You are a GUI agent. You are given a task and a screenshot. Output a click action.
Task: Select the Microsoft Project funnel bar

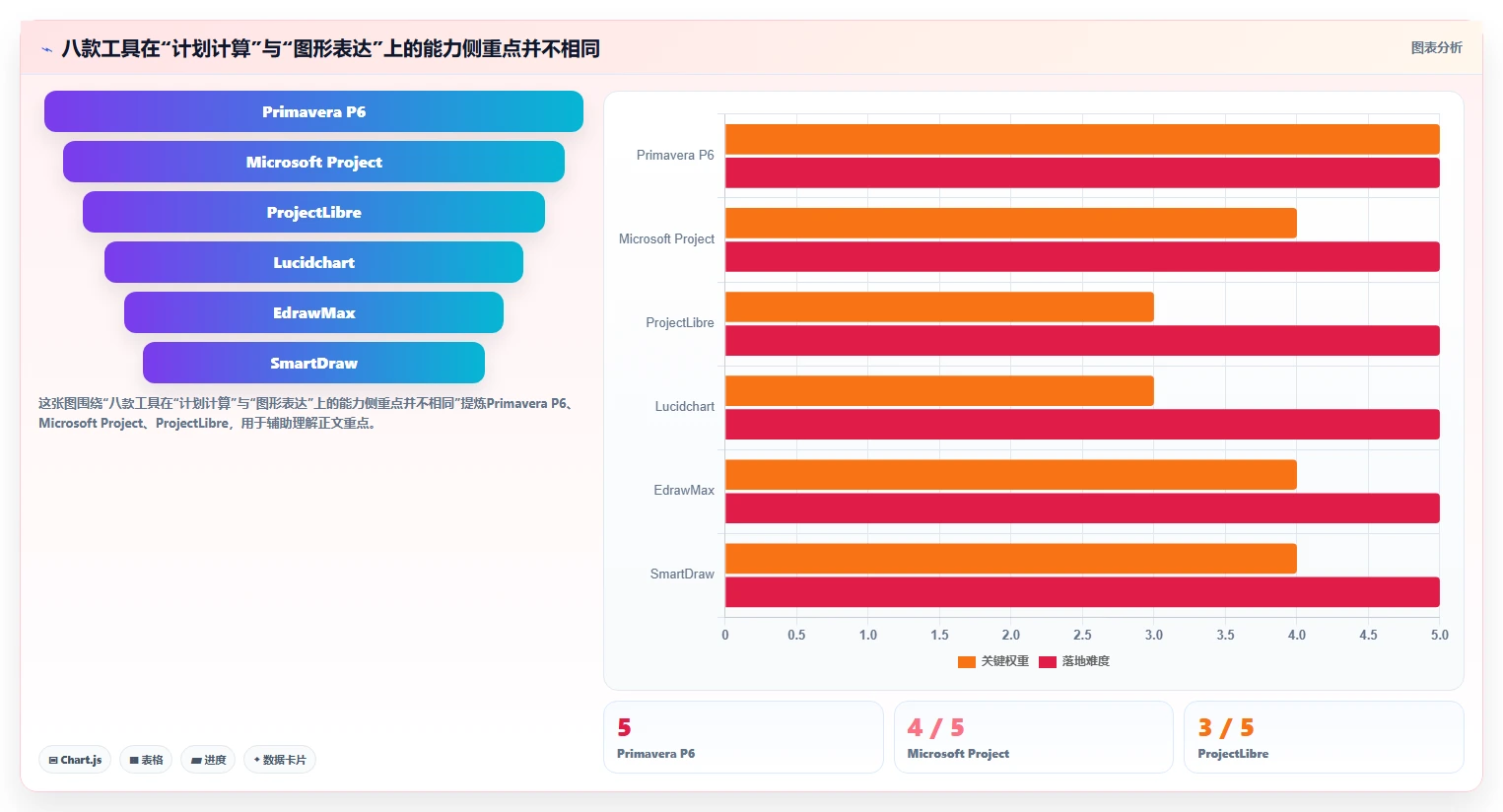[313, 162]
